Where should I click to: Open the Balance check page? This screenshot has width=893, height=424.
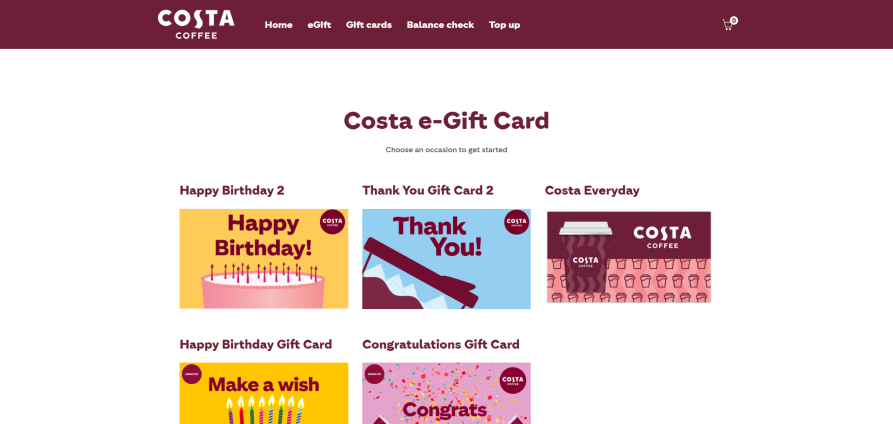coord(440,25)
